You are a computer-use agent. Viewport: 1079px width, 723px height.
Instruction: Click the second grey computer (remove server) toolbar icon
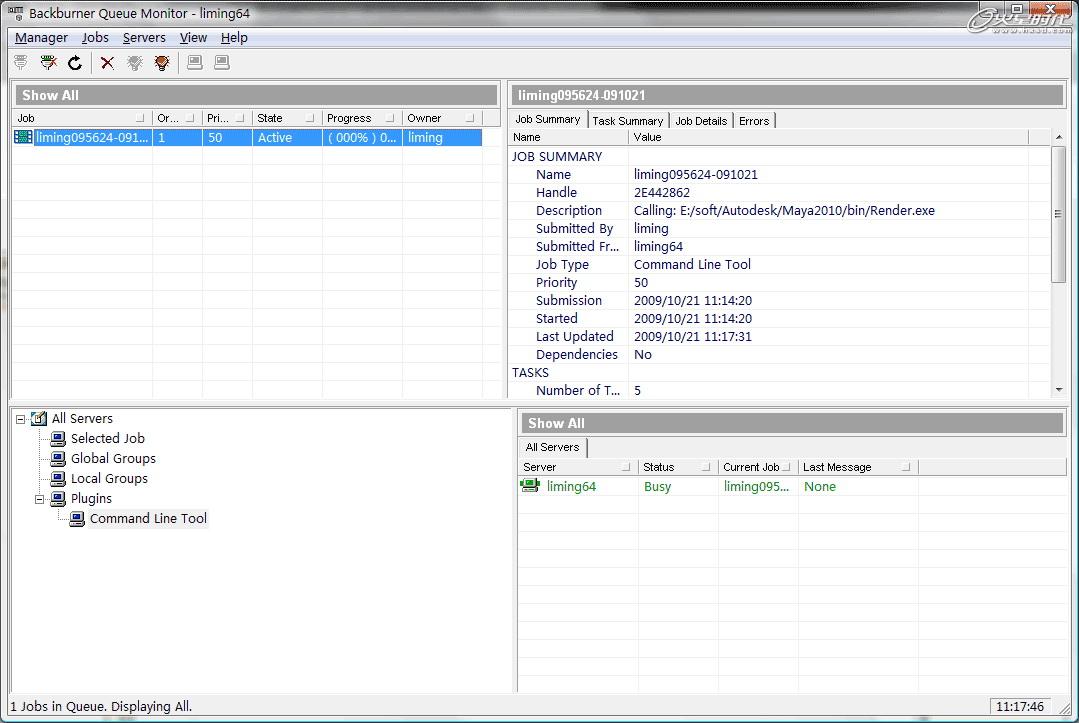(x=222, y=63)
